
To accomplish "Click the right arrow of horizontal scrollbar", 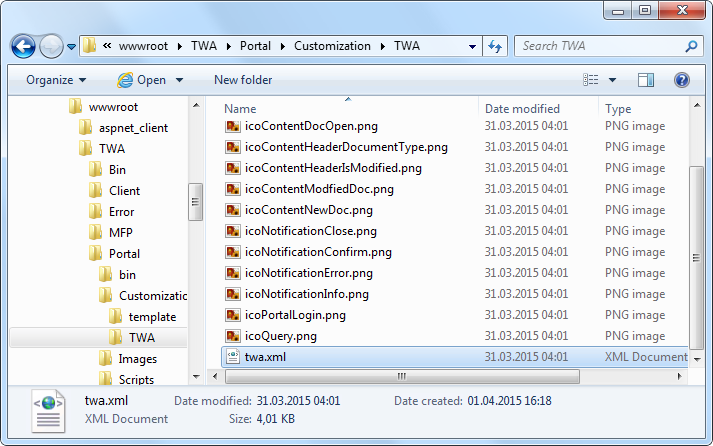I will coord(679,376).
